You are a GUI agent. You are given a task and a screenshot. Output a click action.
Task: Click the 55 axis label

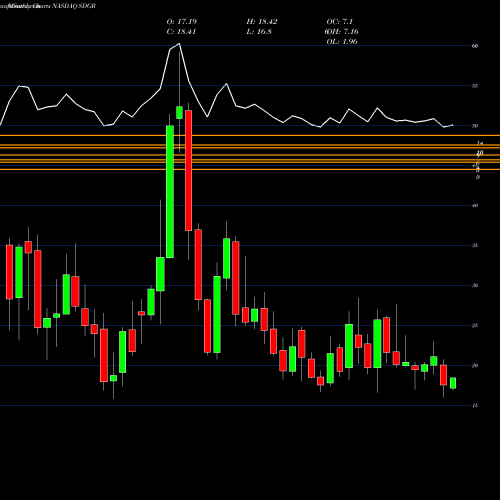click(x=475, y=86)
